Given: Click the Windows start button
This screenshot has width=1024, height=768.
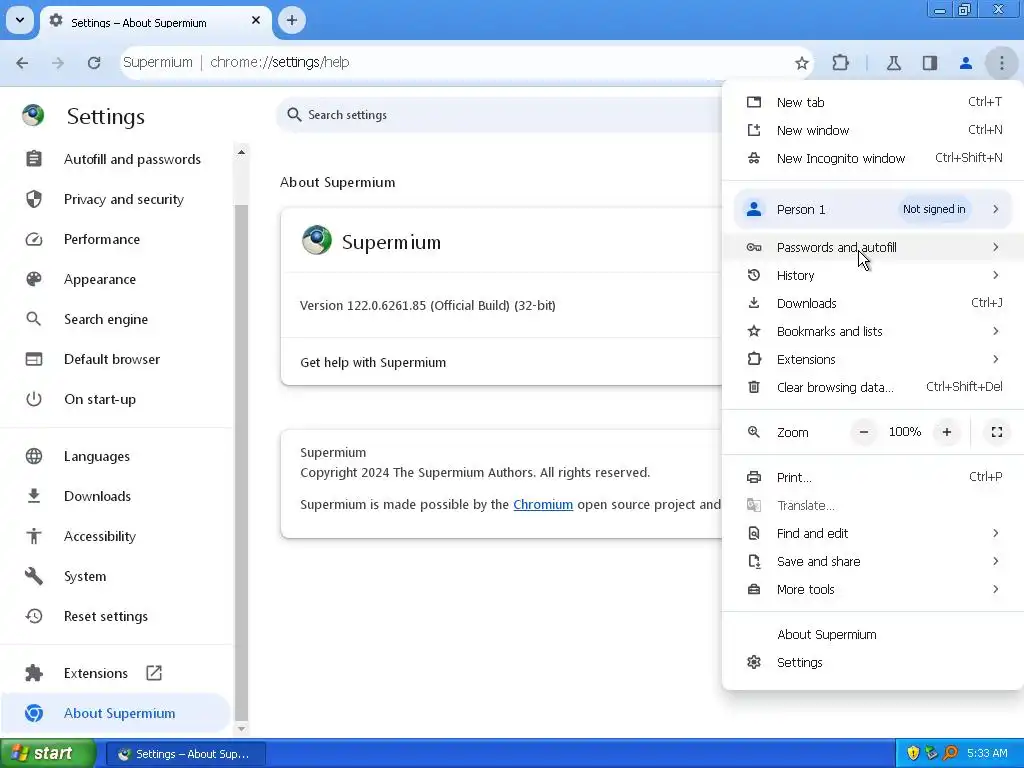Looking at the screenshot, I should [x=48, y=754].
